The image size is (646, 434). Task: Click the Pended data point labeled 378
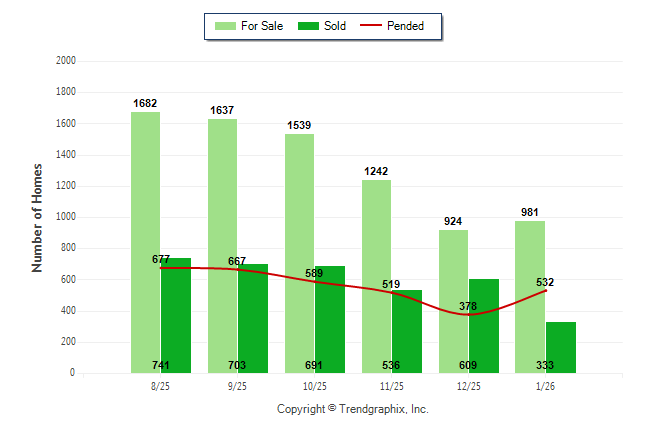point(468,314)
